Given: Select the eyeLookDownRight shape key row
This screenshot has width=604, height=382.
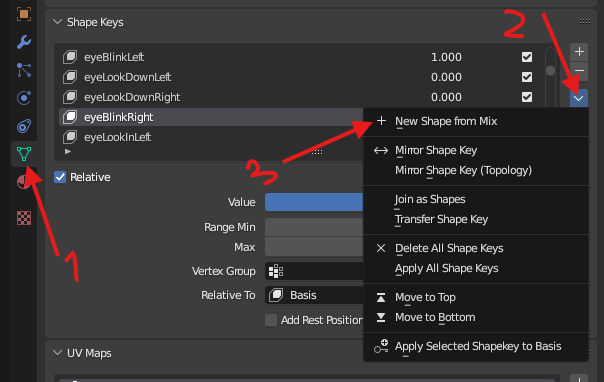Looking at the screenshot, I should tap(300, 97).
